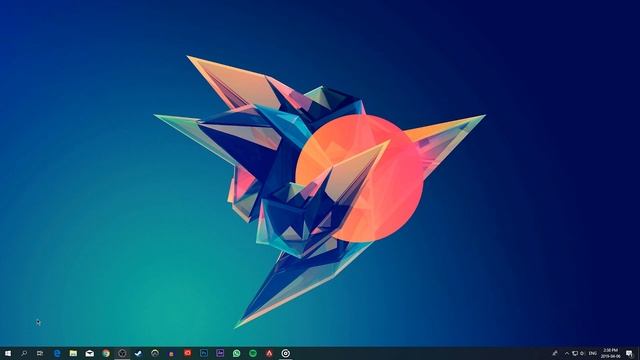The width and height of the screenshot is (640, 360).
Task: Open network status in system tray
Action: (575, 353)
